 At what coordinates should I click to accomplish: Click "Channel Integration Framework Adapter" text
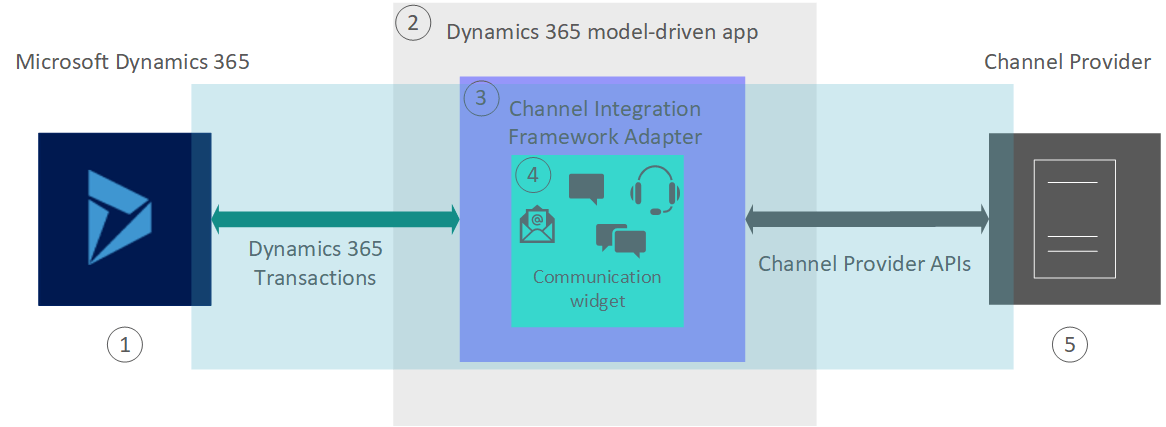605,122
